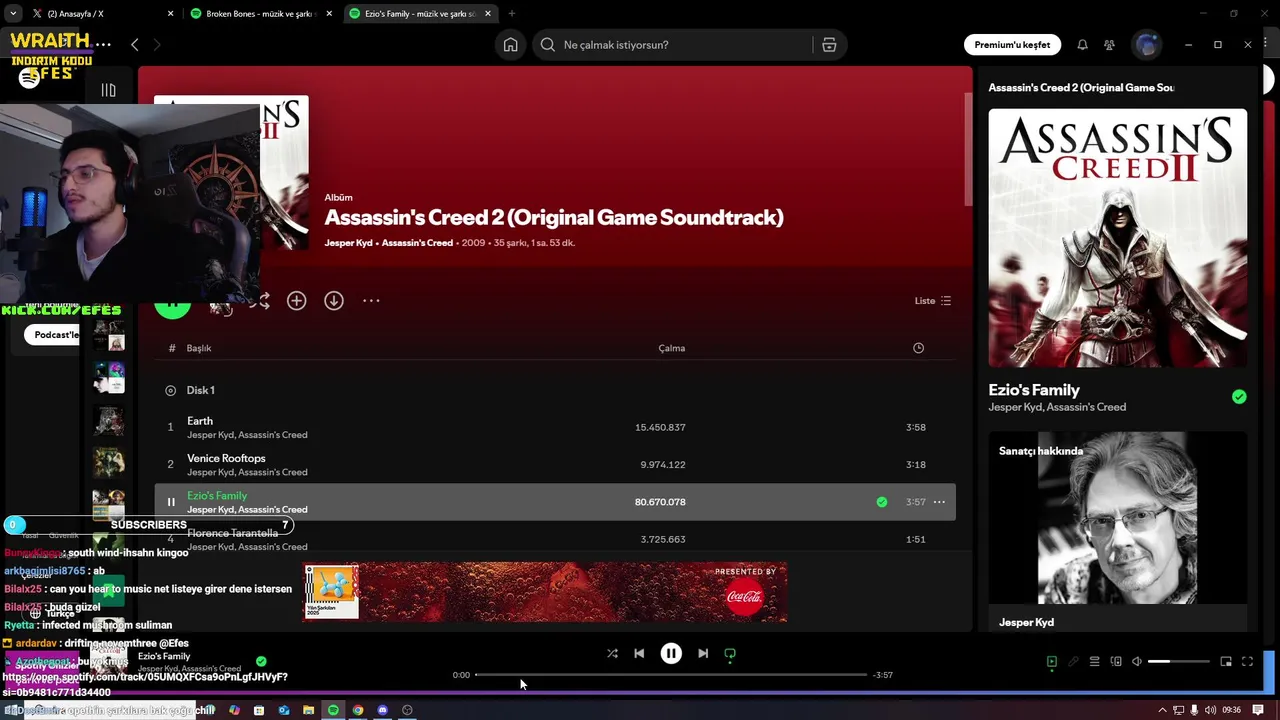Select the Podcast'ler filter chip
The image size is (1280, 720).
coord(54,335)
